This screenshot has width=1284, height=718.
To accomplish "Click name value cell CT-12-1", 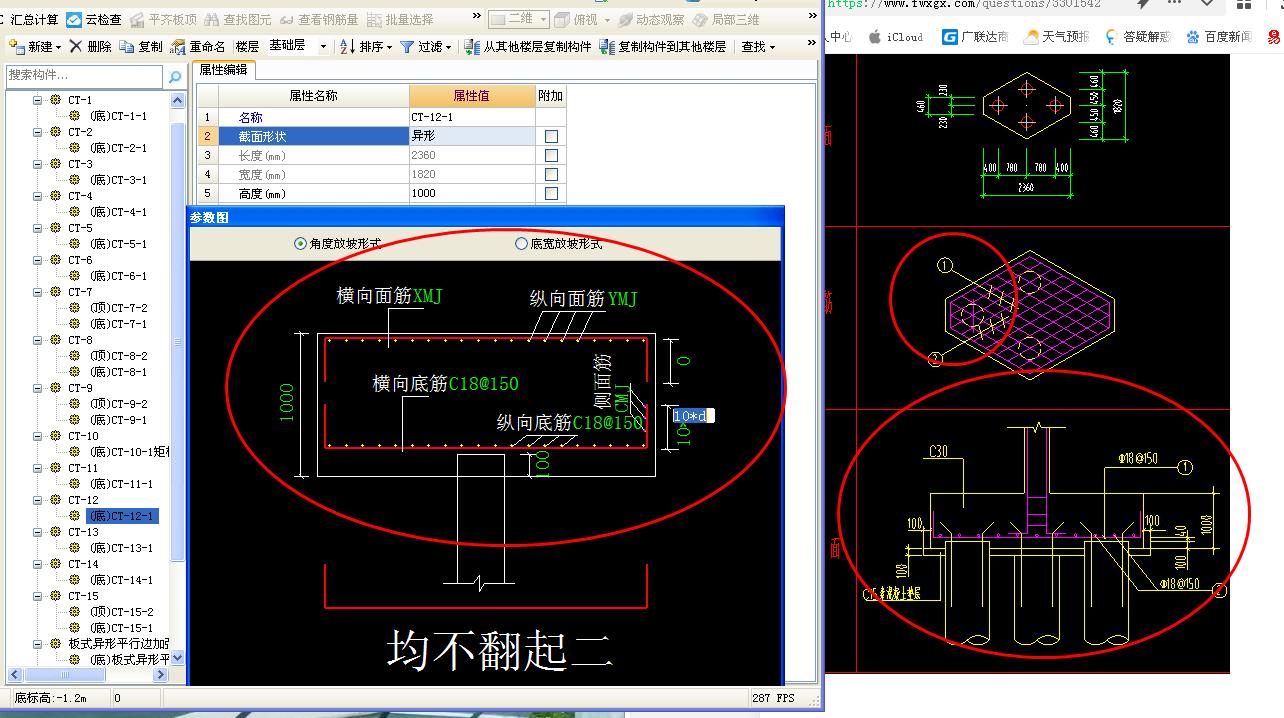I will coord(472,117).
